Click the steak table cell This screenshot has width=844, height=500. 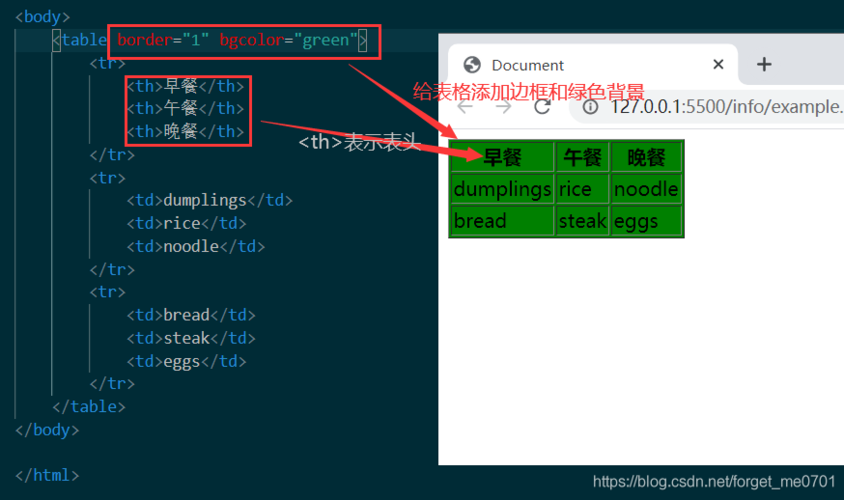coord(582,221)
